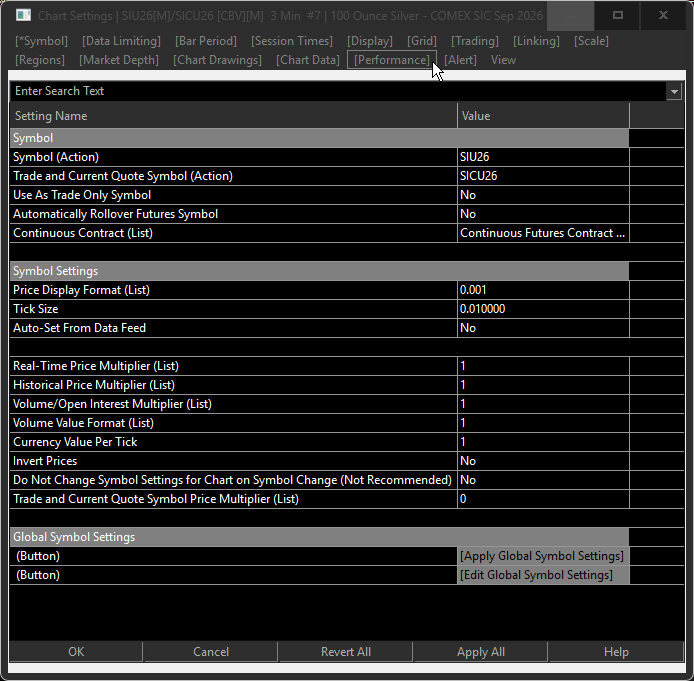Screen dimensions: 694x681
Task: Edit the Tick Size value 0.010000
Action: click(543, 309)
